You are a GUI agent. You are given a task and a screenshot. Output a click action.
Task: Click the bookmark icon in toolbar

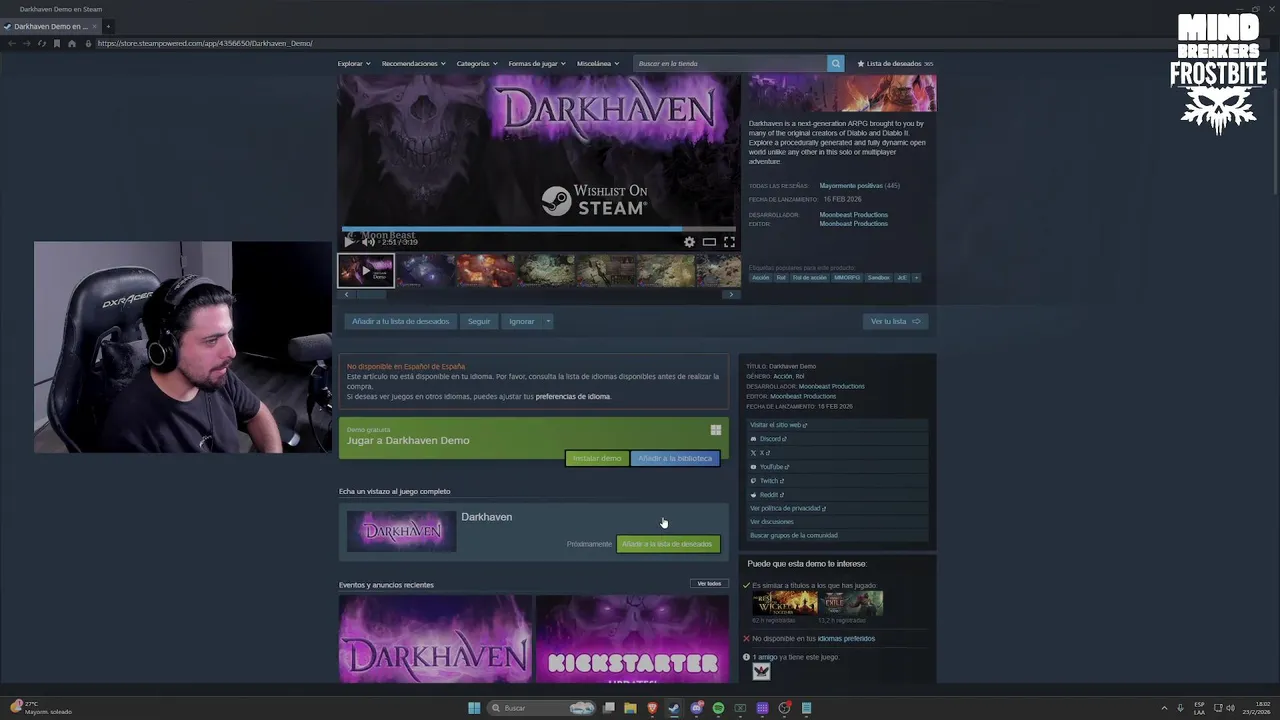coord(57,43)
